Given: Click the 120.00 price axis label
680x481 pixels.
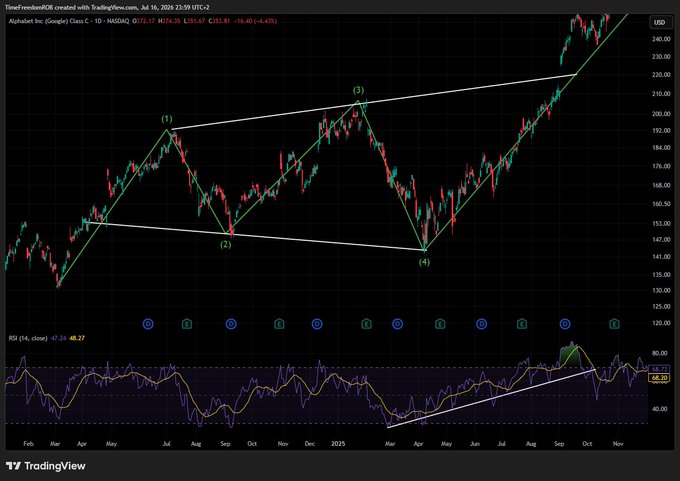Looking at the screenshot, I should pyautogui.click(x=659, y=323).
